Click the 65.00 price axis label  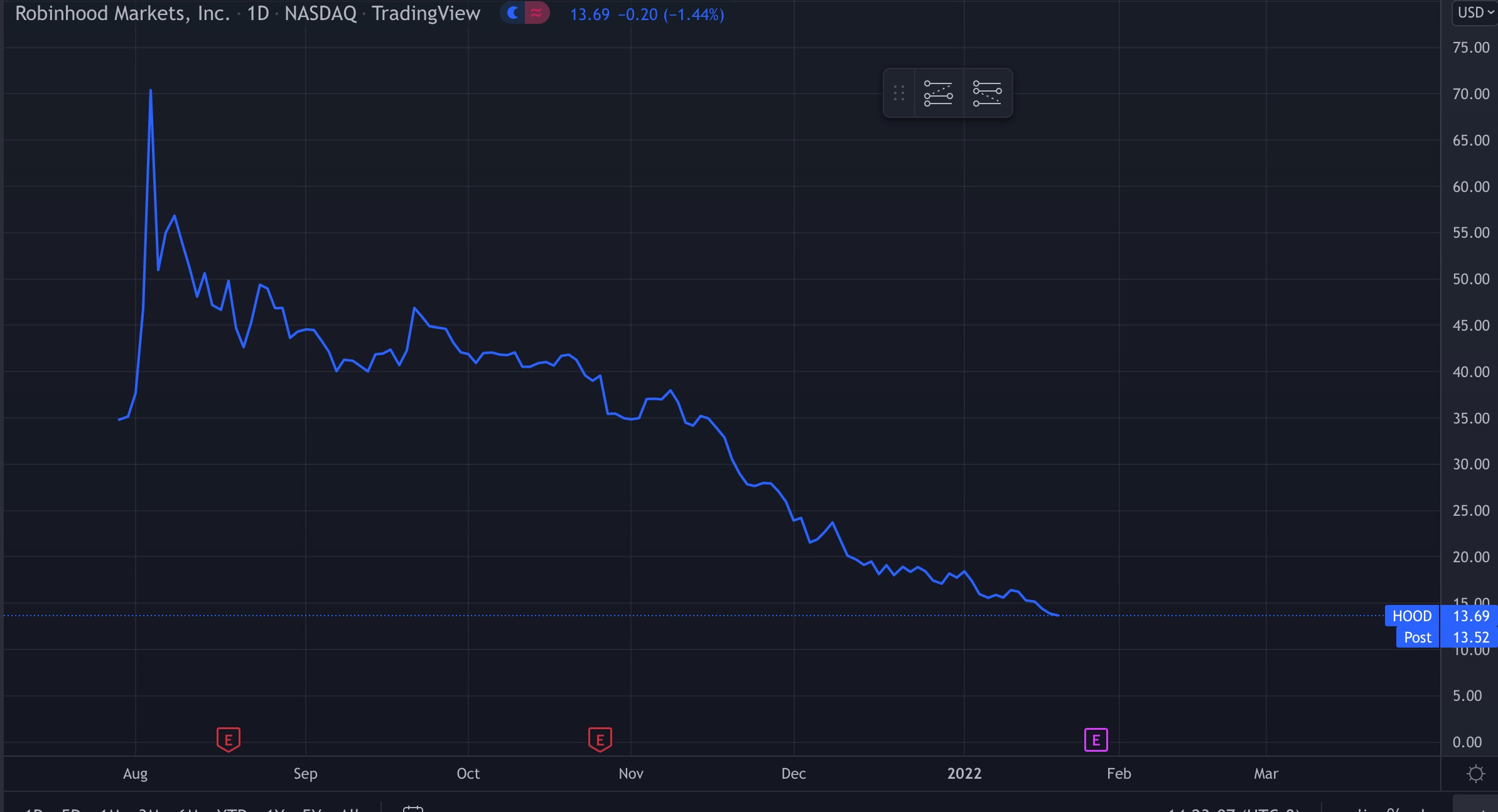point(1470,141)
